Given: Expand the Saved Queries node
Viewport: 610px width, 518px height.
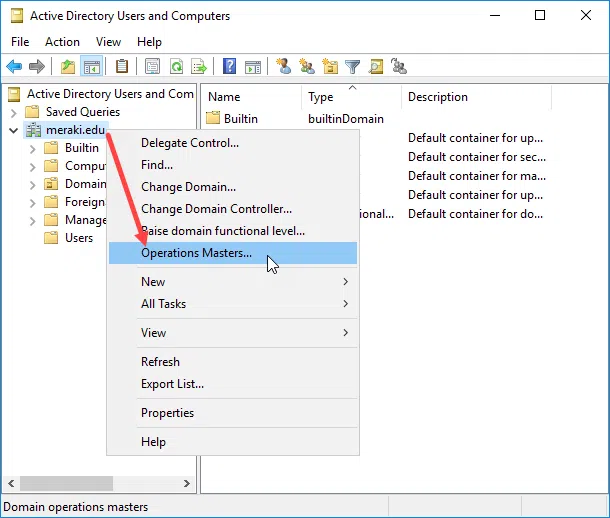Looking at the screenshot, I should coord(14,113).
